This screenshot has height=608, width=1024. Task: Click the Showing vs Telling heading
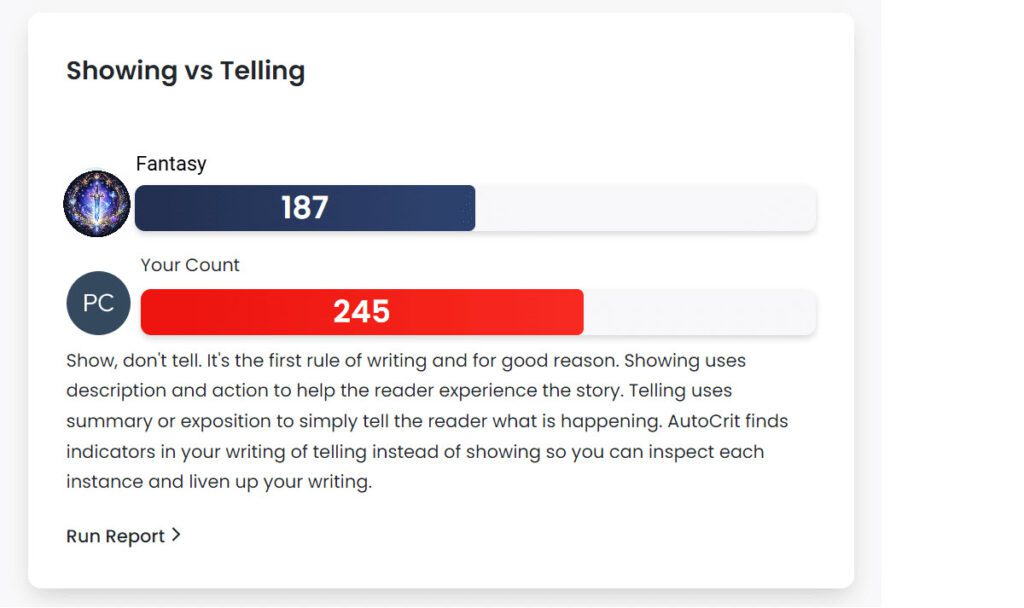pyautogui.click(x=185, y=71)
